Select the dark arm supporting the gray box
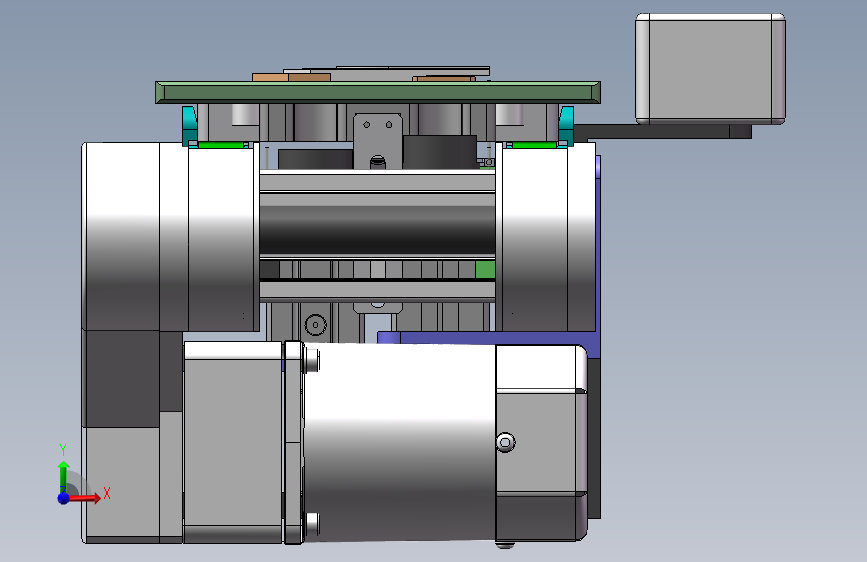Viewport: 867px width, 562px height. coord(662,132)
